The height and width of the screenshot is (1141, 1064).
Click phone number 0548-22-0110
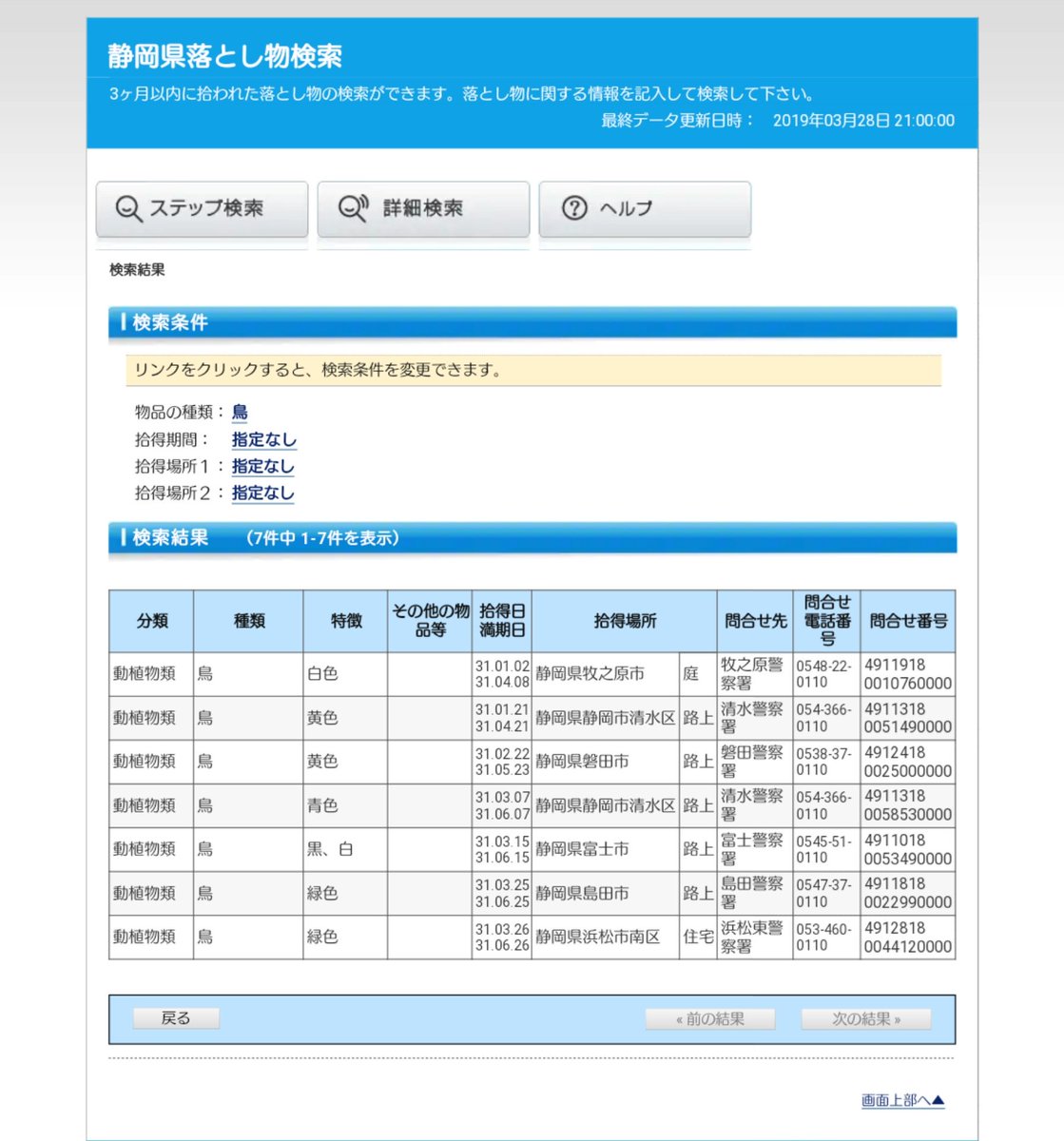(827, 674)
